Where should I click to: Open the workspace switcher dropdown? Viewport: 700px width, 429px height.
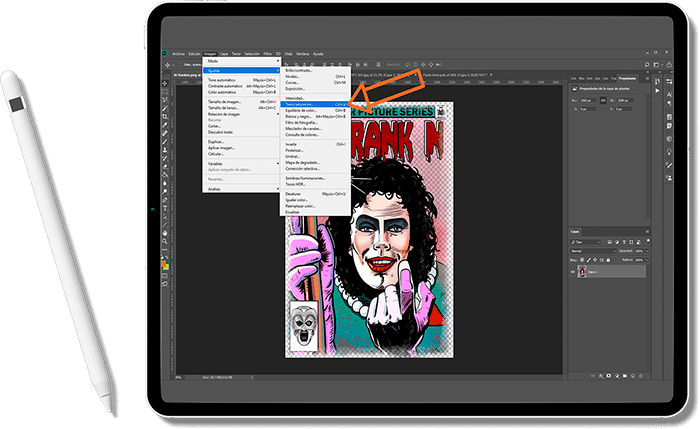point(658,65)
